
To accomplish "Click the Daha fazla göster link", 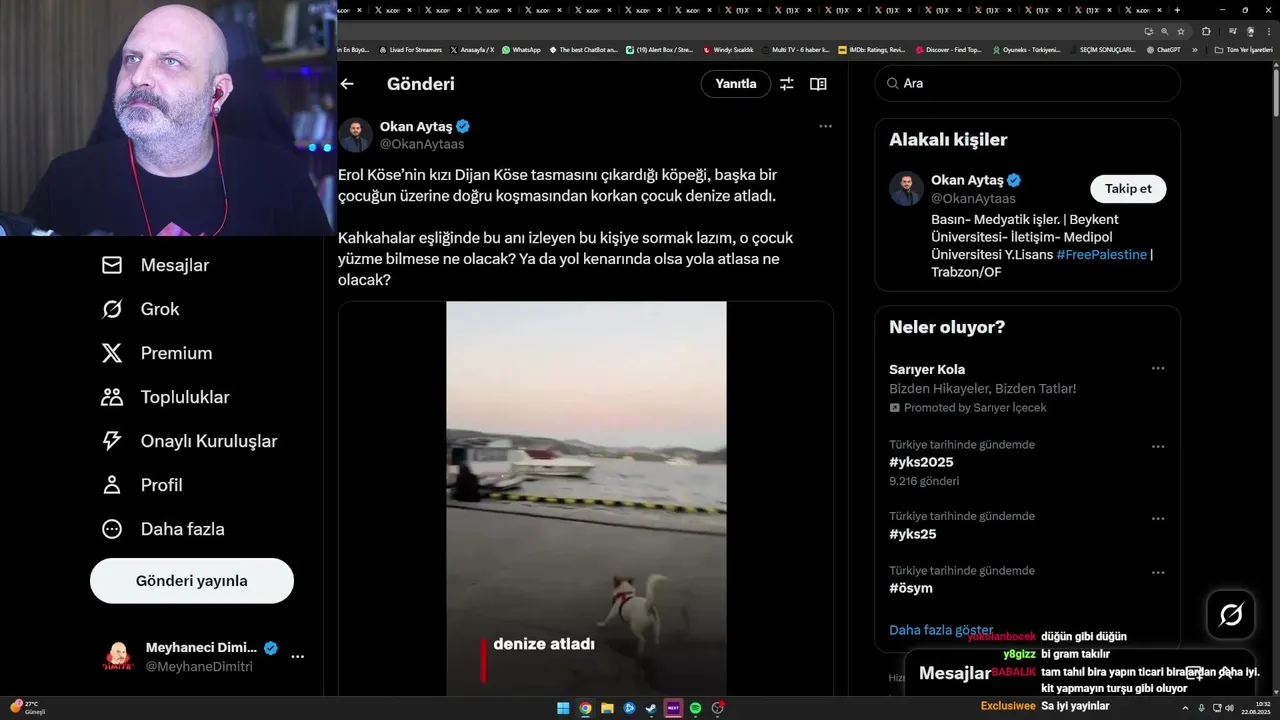I will tap(941, 630).
